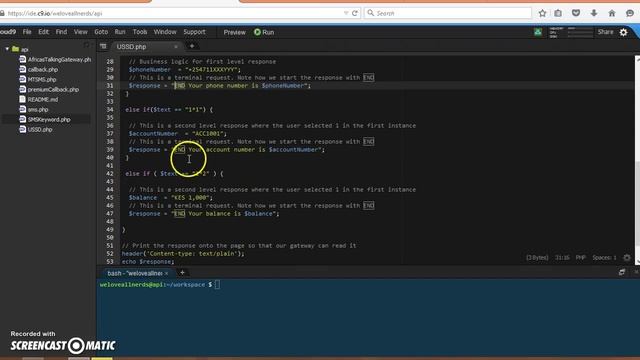The image size is (640, 360).
Task: Open the Goto menu
Action: coord(101,32)
